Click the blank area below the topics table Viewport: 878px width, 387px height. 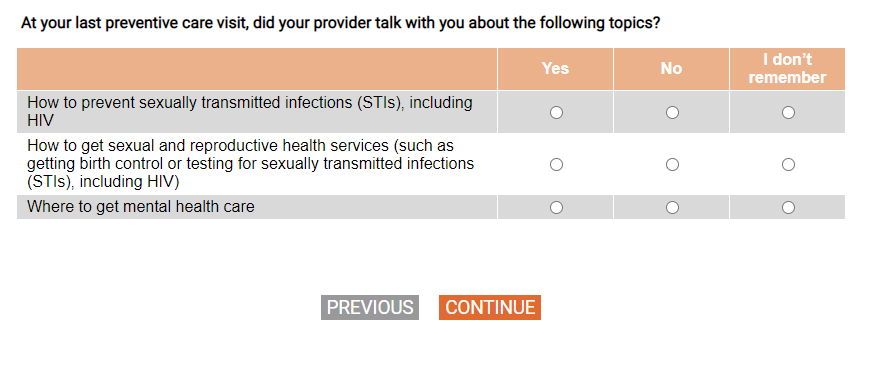click(431, 255)
